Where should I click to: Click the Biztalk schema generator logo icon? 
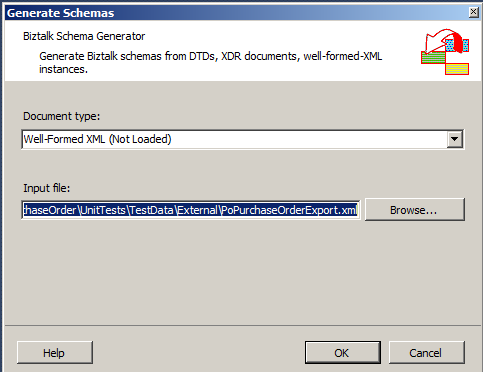[x=445, y=52]
